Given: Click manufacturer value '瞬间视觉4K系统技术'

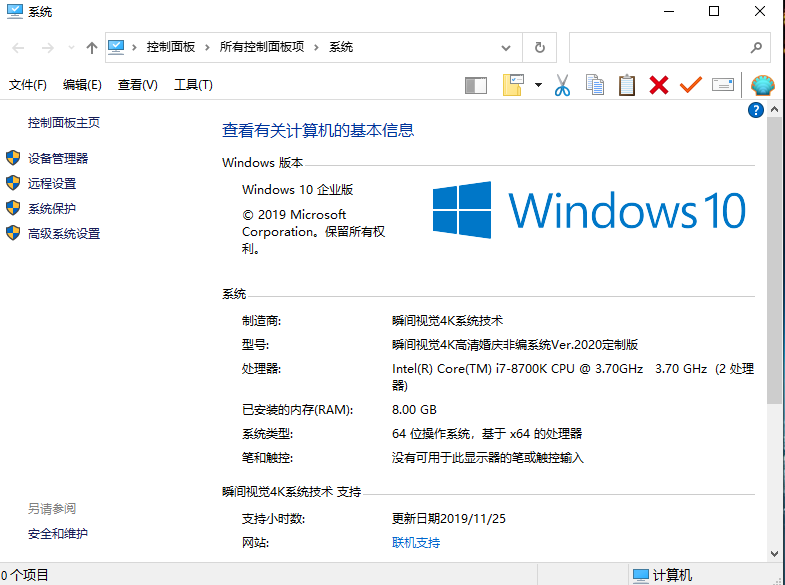Looking at the screenshot, I should 448,321.
